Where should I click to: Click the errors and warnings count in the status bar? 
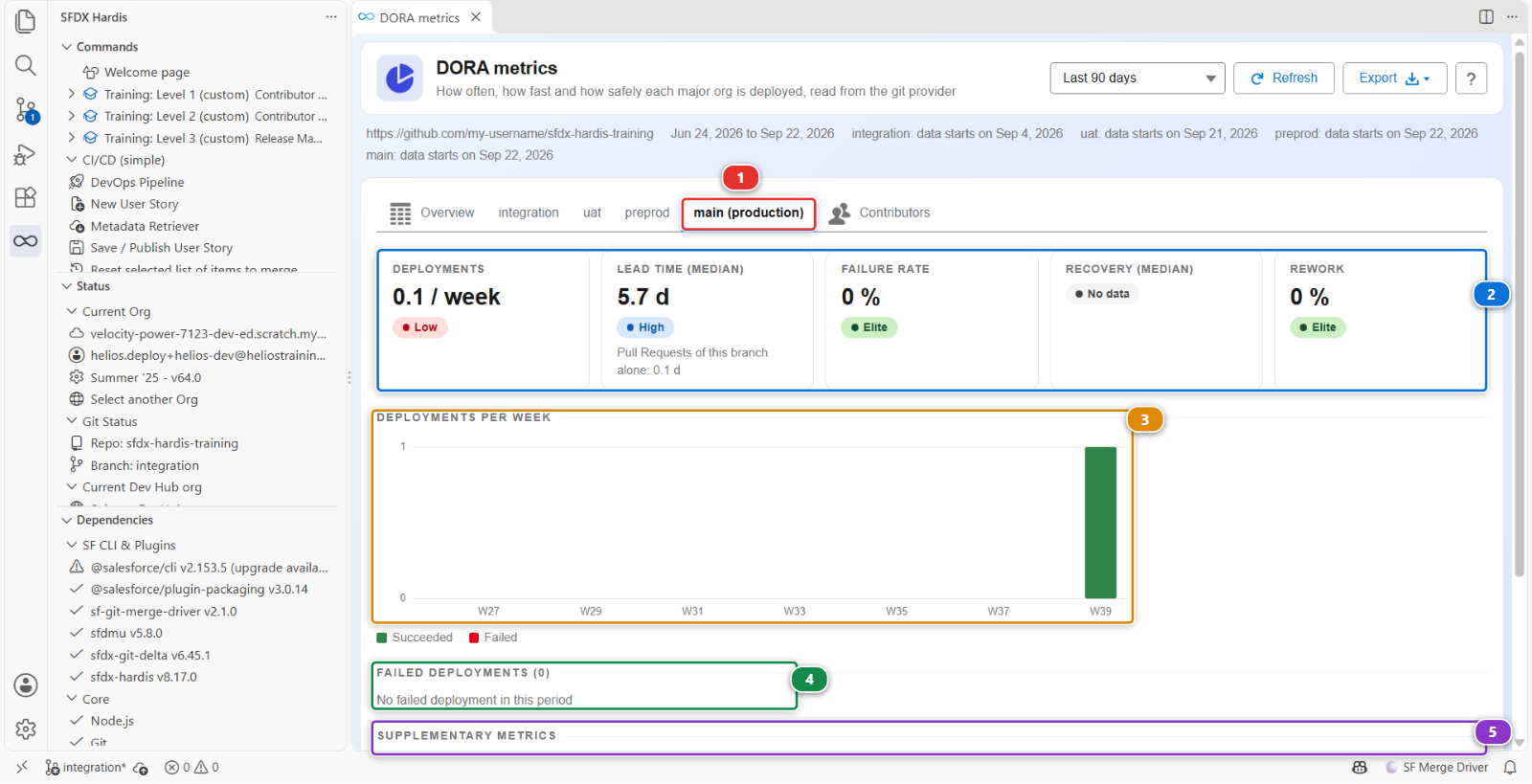click(x=191, y=768)
